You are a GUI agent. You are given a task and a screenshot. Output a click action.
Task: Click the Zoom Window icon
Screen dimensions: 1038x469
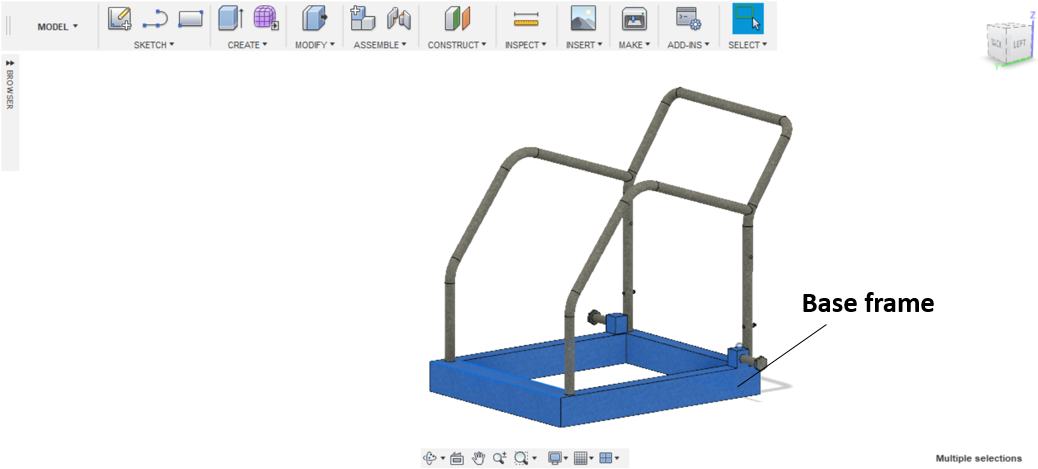coord(520,458)
